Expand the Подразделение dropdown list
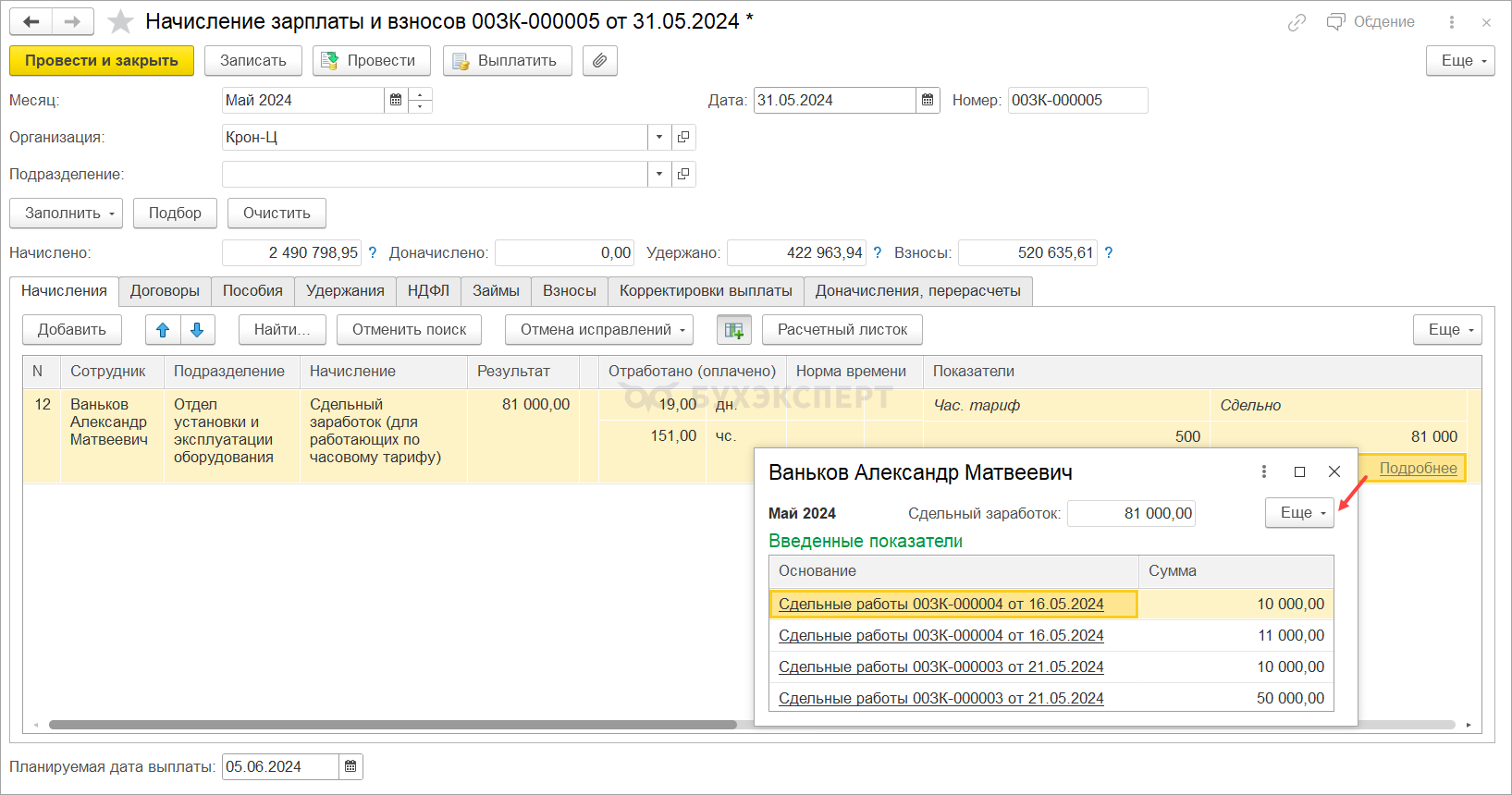The height and width of the screenshot is (795, 1512). pos(658,174)
